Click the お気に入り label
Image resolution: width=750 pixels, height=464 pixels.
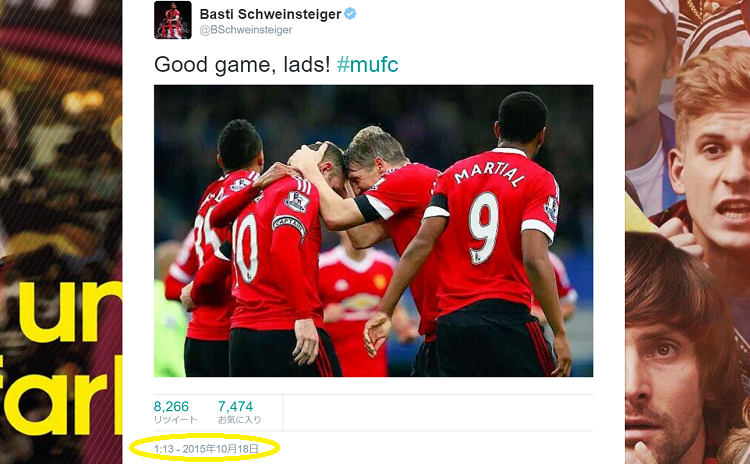click(x=240, y=420)
